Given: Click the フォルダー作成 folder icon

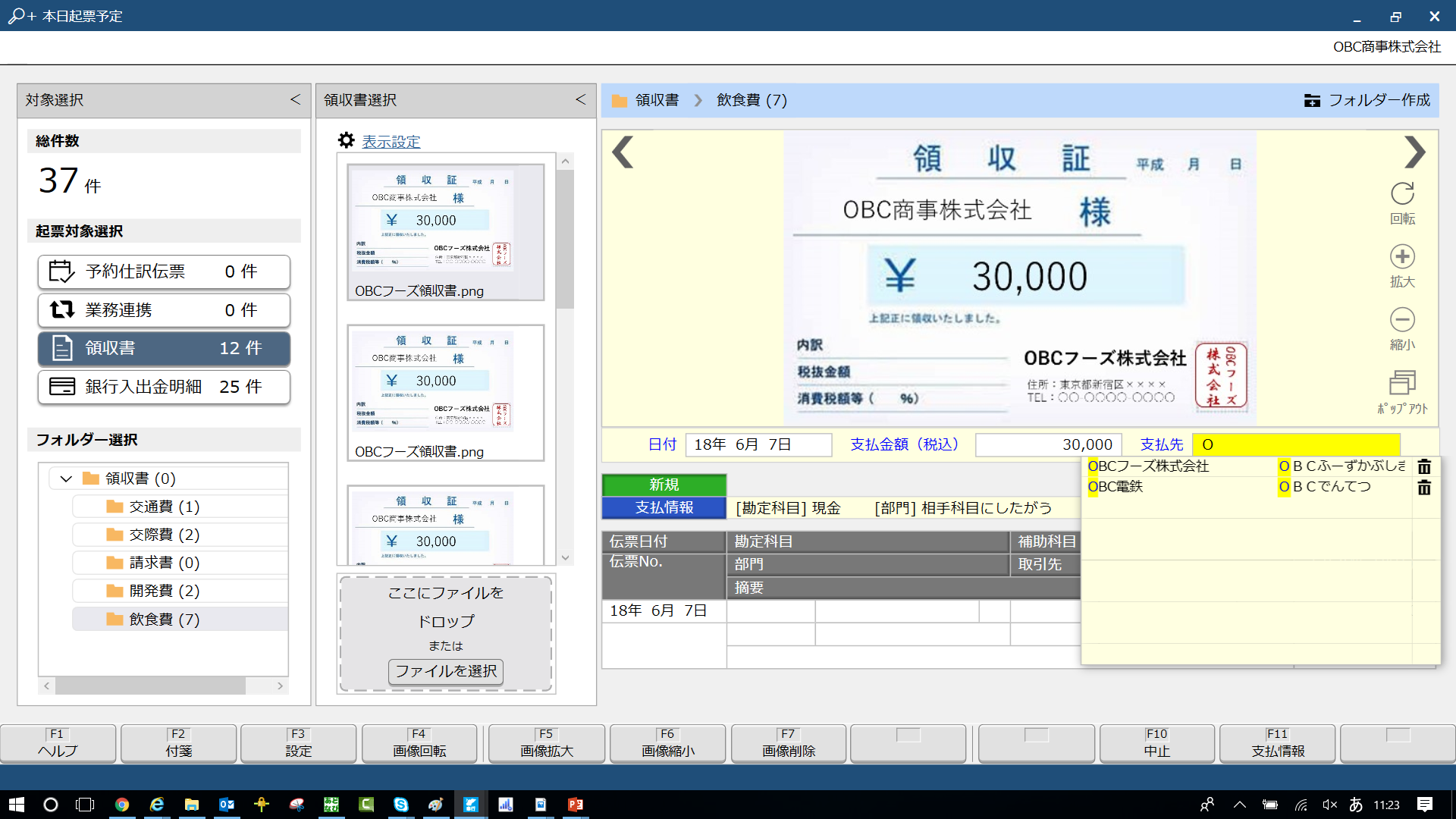Looking at the screenshot, I should coord(1312,100).
